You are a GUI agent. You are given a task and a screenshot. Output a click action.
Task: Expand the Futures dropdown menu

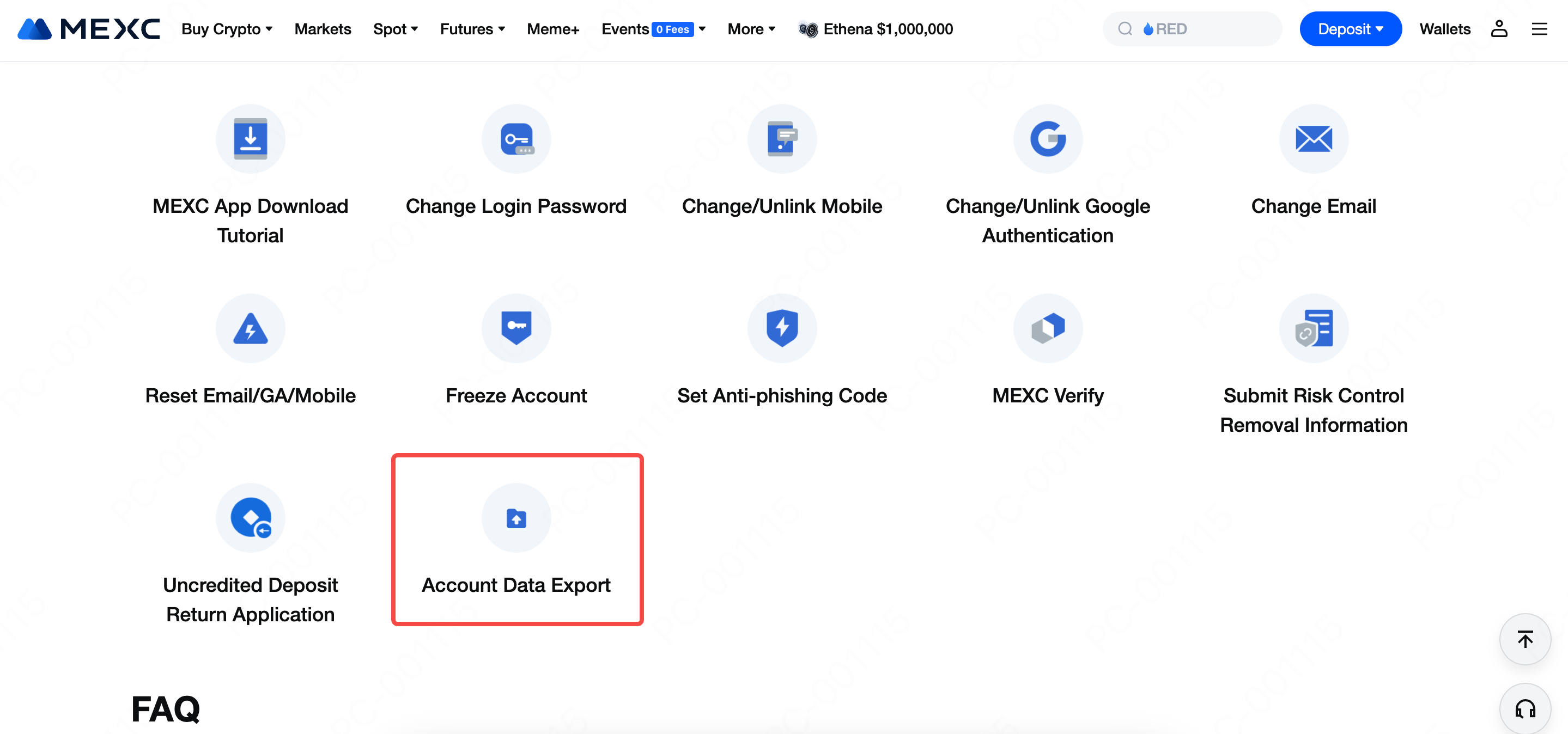(x=472, y=28)
